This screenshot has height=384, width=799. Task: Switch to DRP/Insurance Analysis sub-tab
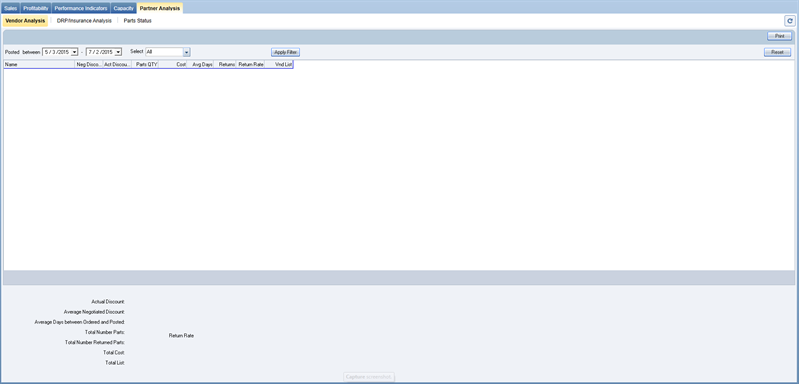point(84,21)
